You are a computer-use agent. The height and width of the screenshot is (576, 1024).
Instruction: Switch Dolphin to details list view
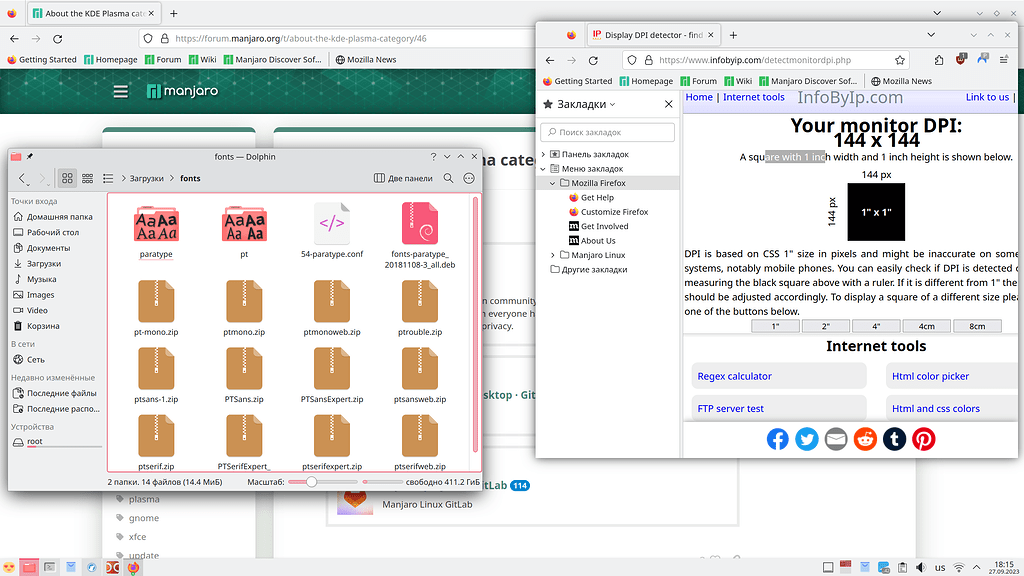pos(108,178)
